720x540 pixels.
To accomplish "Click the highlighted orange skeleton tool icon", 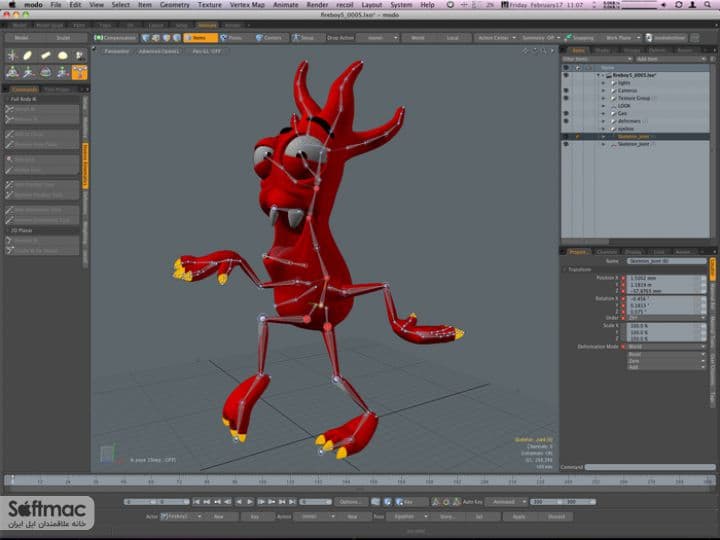I will click(x=79, y=72).
